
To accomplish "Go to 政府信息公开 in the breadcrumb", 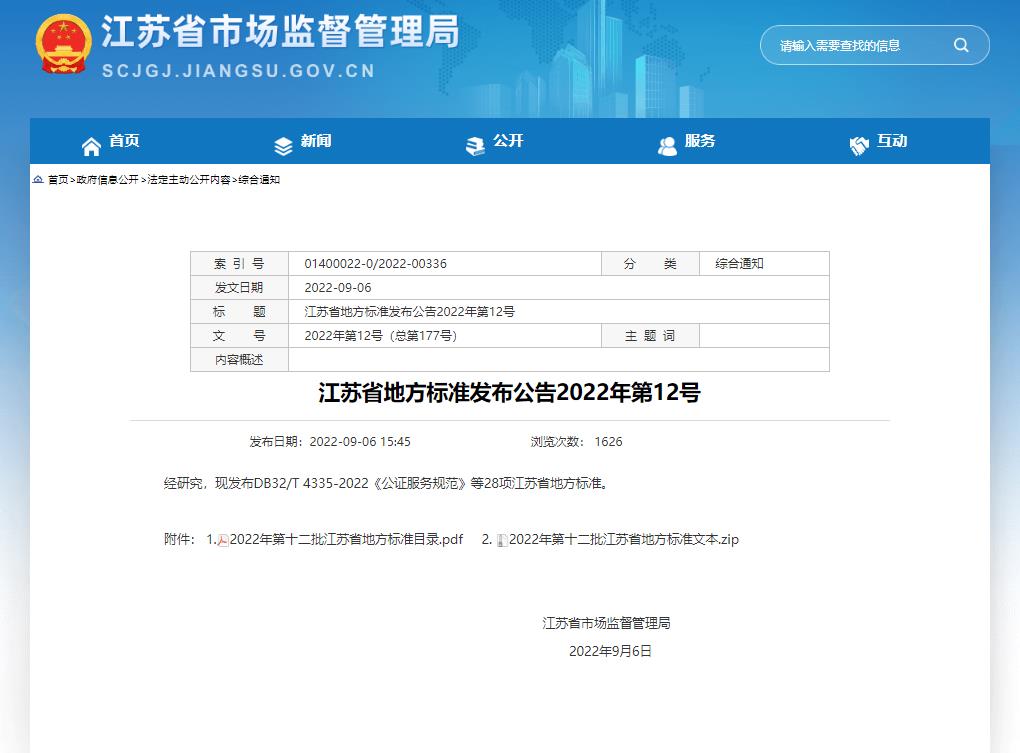I will pos(107,179).
